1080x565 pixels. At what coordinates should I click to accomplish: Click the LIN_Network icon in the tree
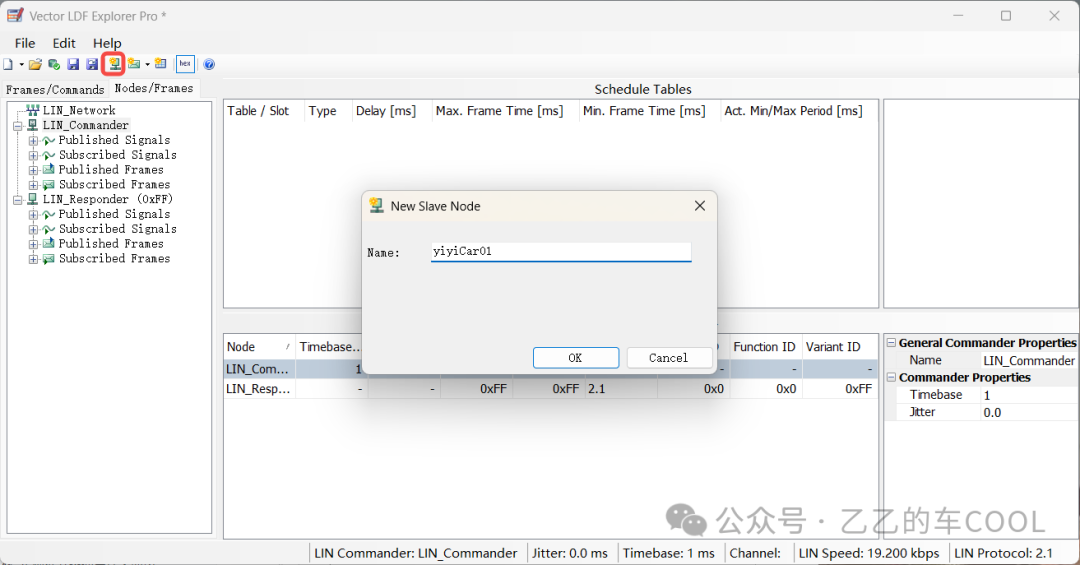tap(32, 110)
